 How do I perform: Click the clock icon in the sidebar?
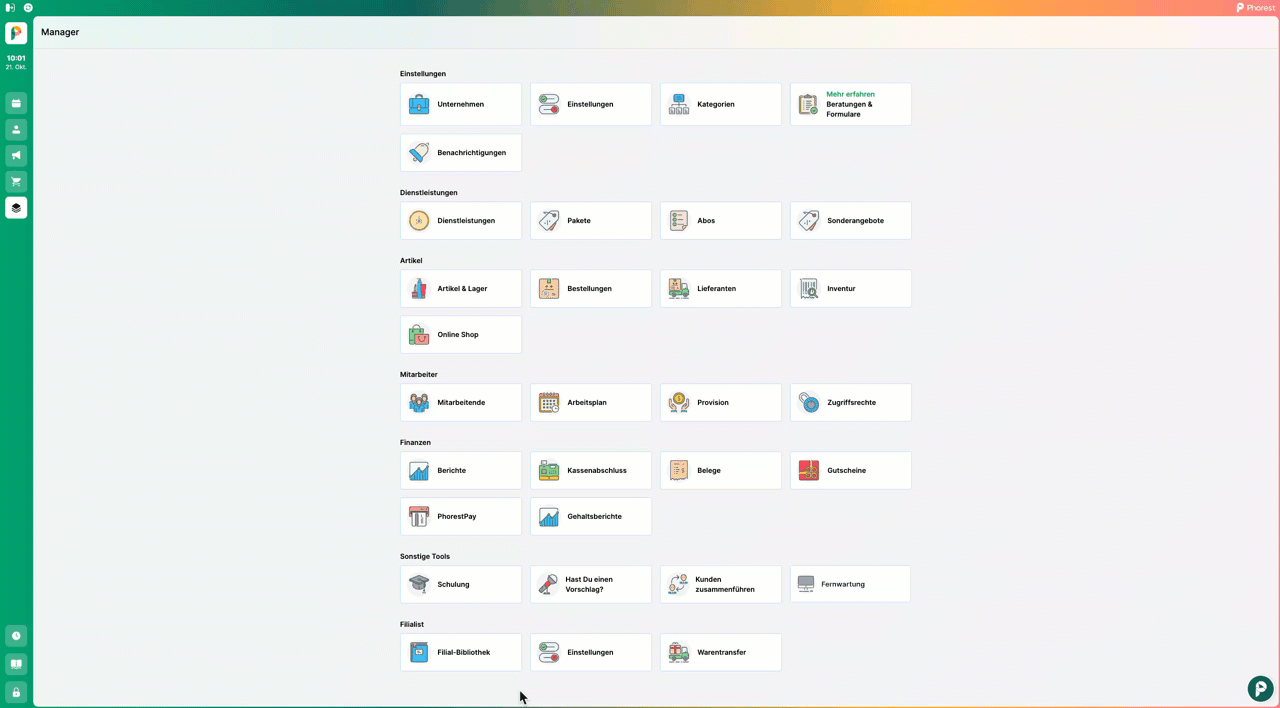point(16,636)
